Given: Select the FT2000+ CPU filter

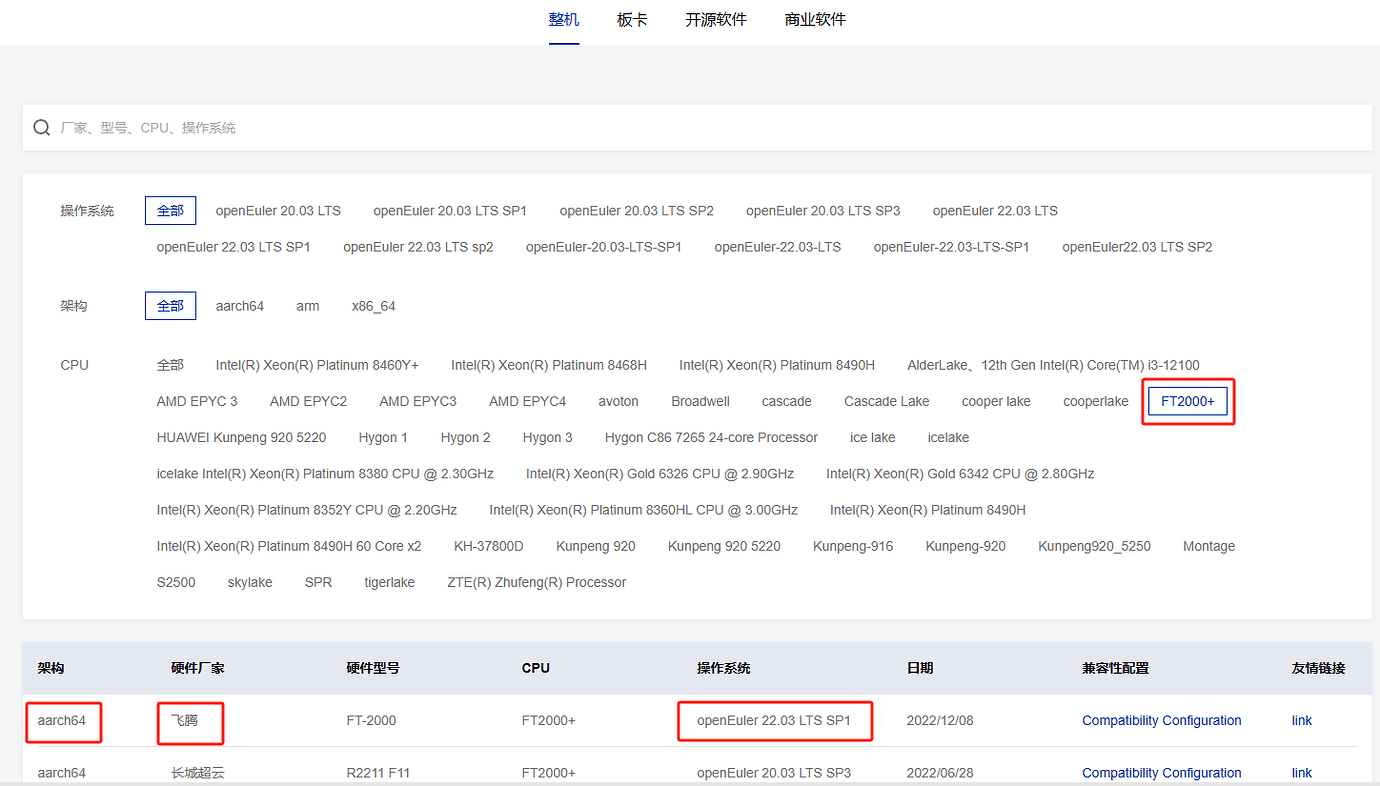Looking at the screenshot, I should (x=1188, y=399).
